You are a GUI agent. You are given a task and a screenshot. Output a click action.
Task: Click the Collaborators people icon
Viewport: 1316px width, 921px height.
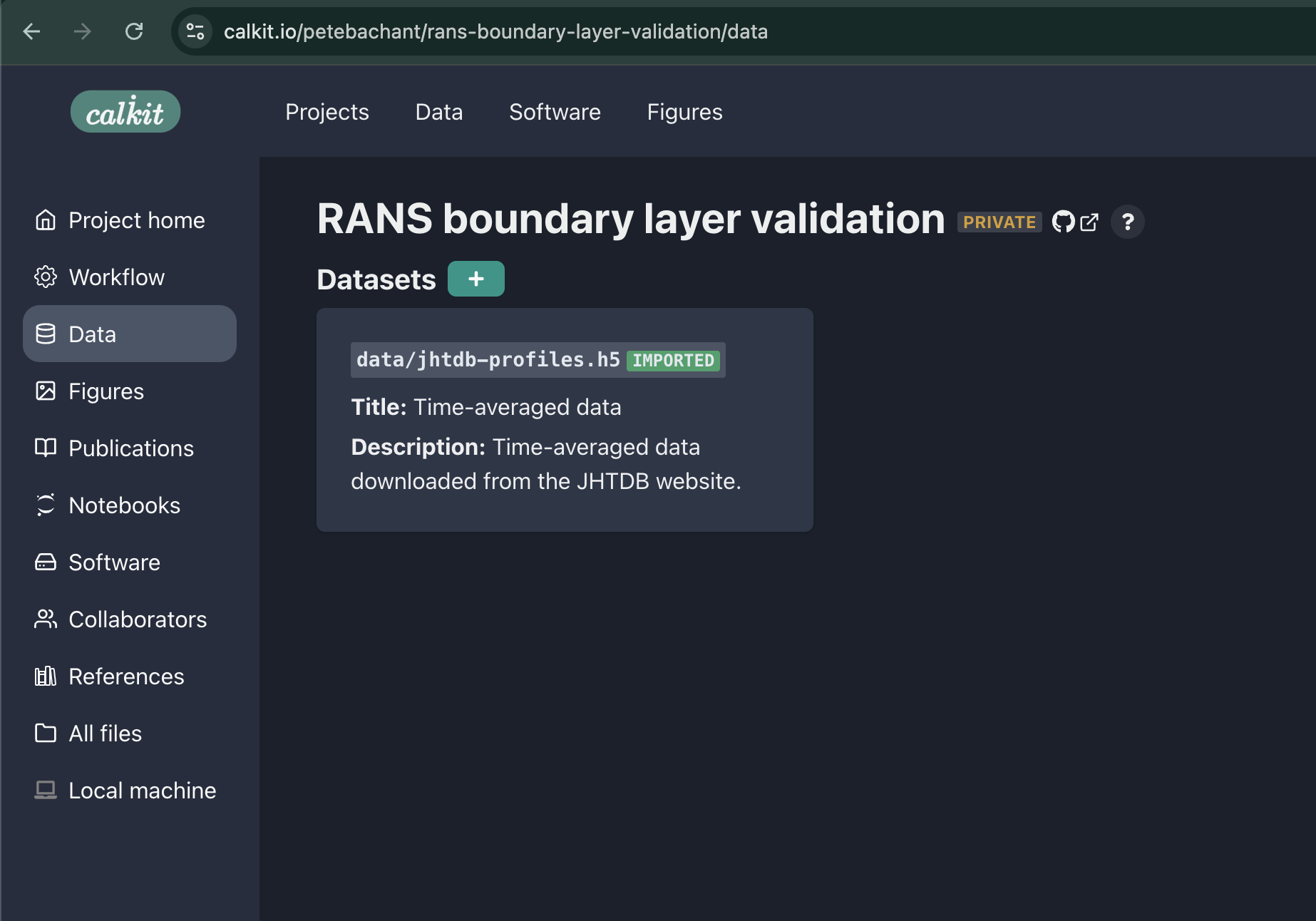(x=46, y=619)
